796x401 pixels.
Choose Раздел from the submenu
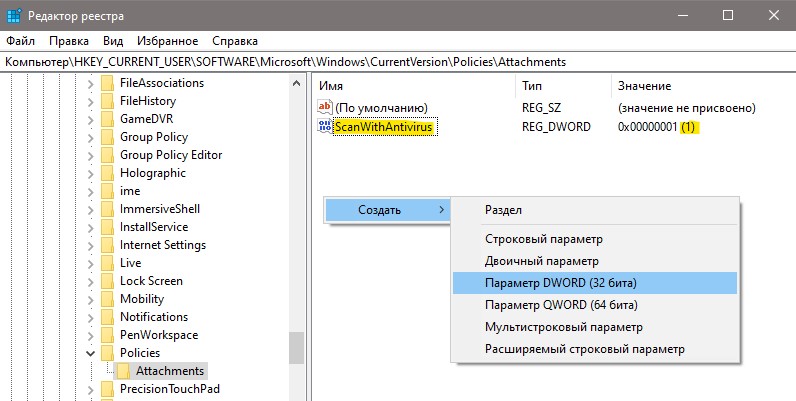tap(594, 210)
